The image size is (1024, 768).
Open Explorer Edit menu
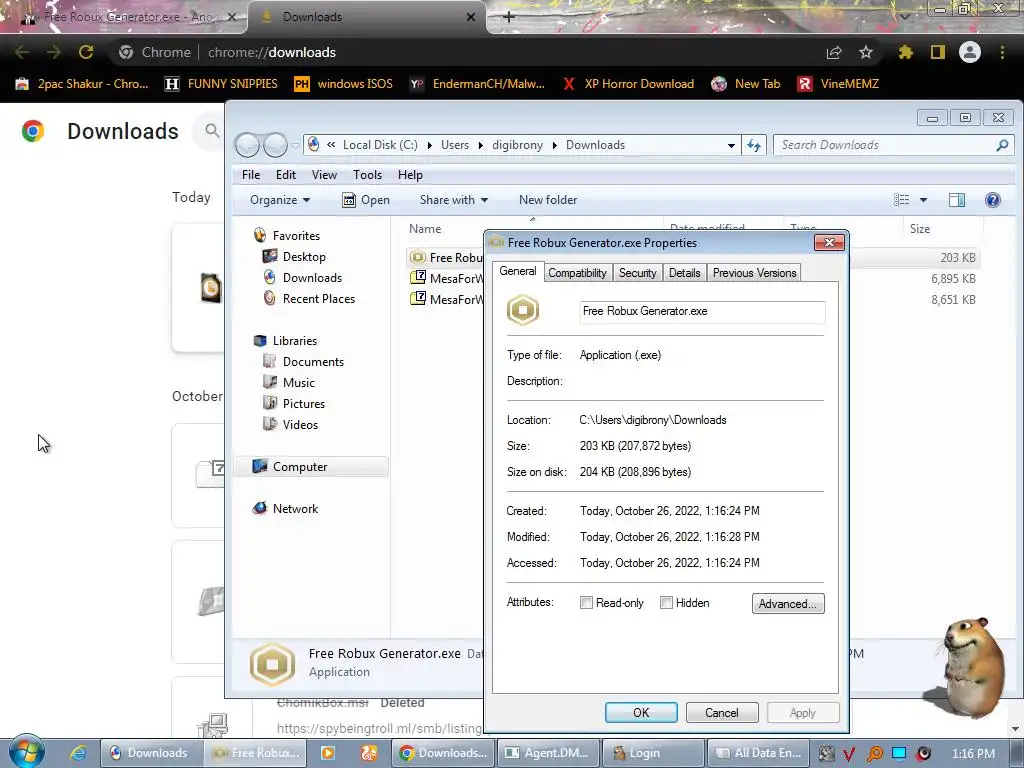point(285,174)
